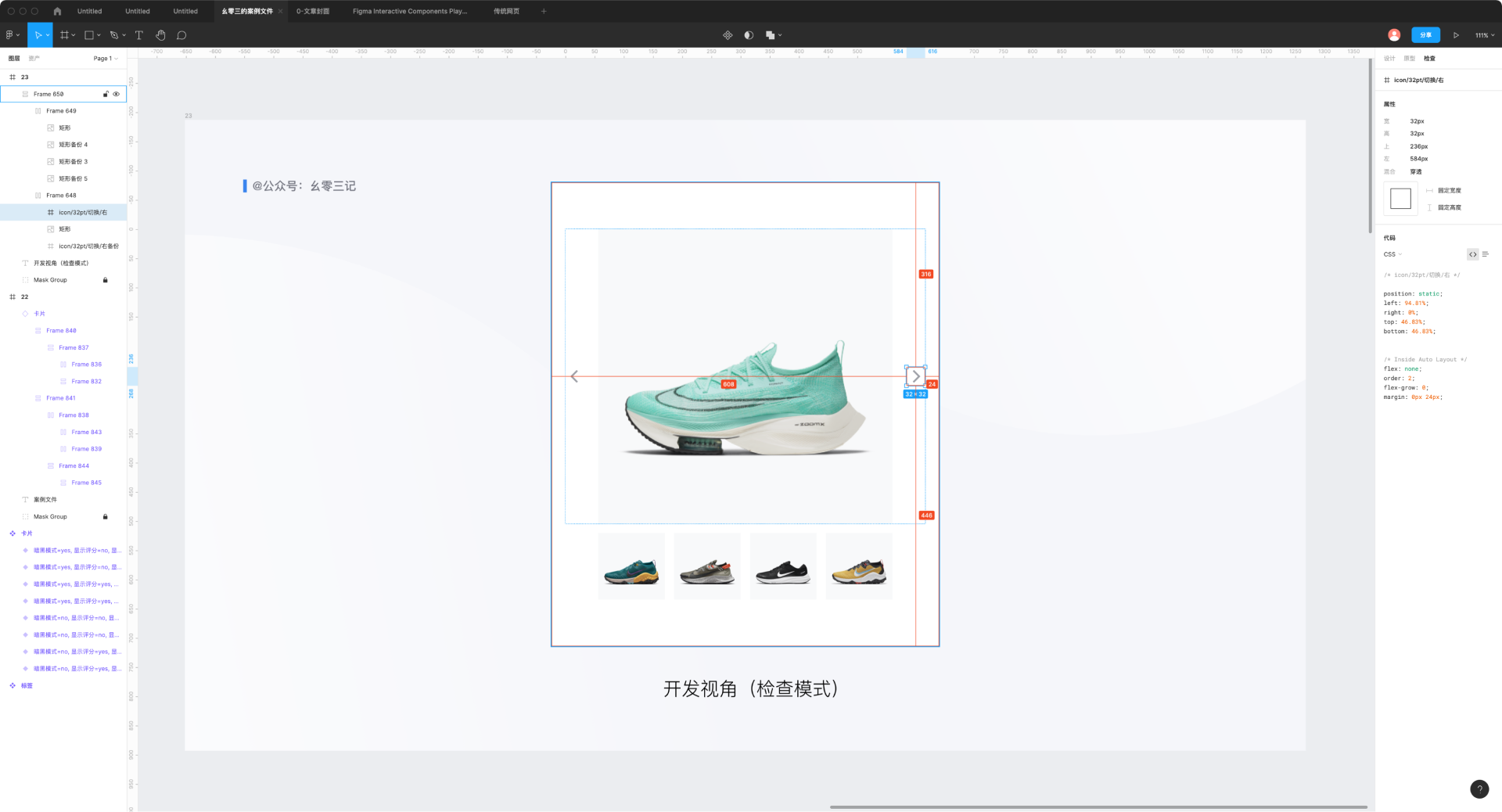Expand the Move tool options arrow

(x=48, y=35)
